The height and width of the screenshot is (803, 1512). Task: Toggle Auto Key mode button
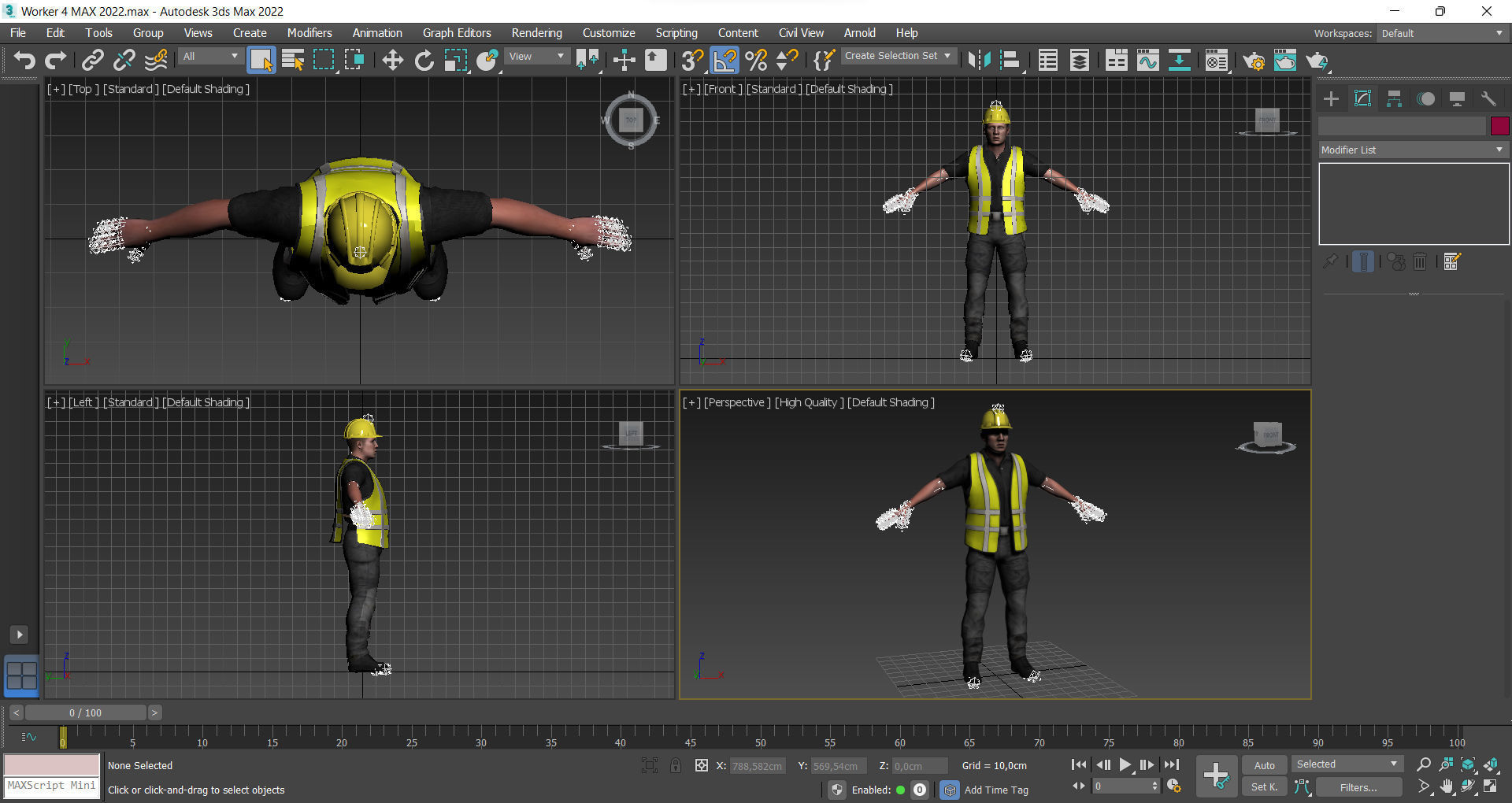point(1264,765)
